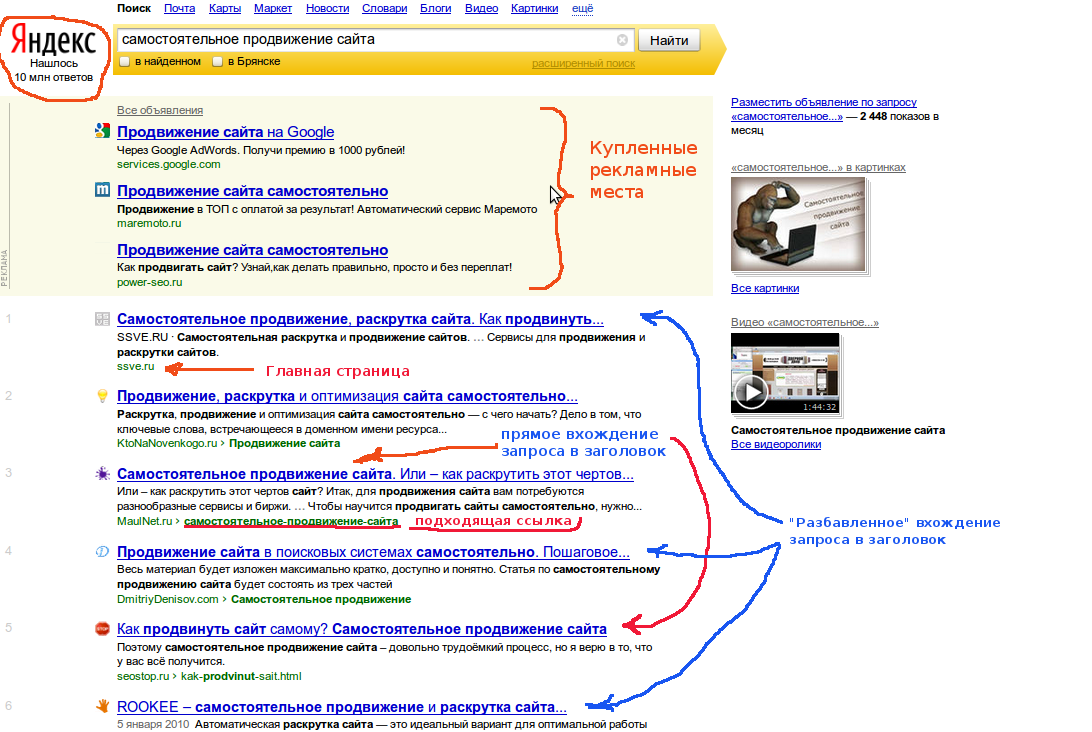Enable the 'в Брянске' checkbox
Screen dimensions: 1092x732
217,61
